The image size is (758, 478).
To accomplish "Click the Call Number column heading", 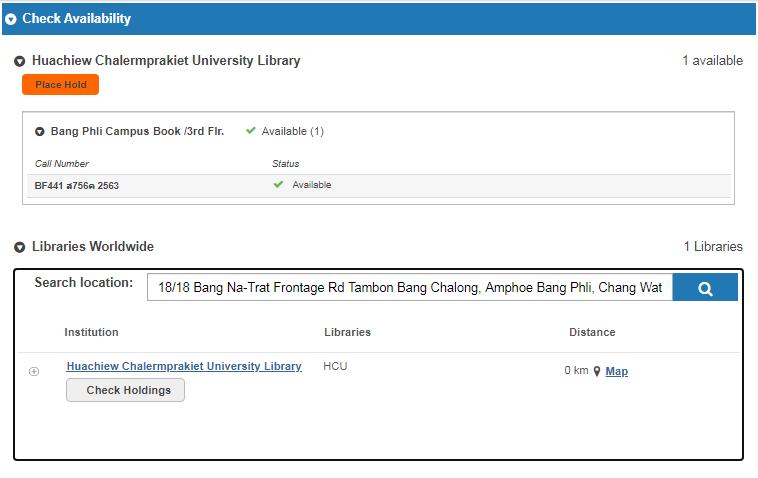I will coord(62,164).
